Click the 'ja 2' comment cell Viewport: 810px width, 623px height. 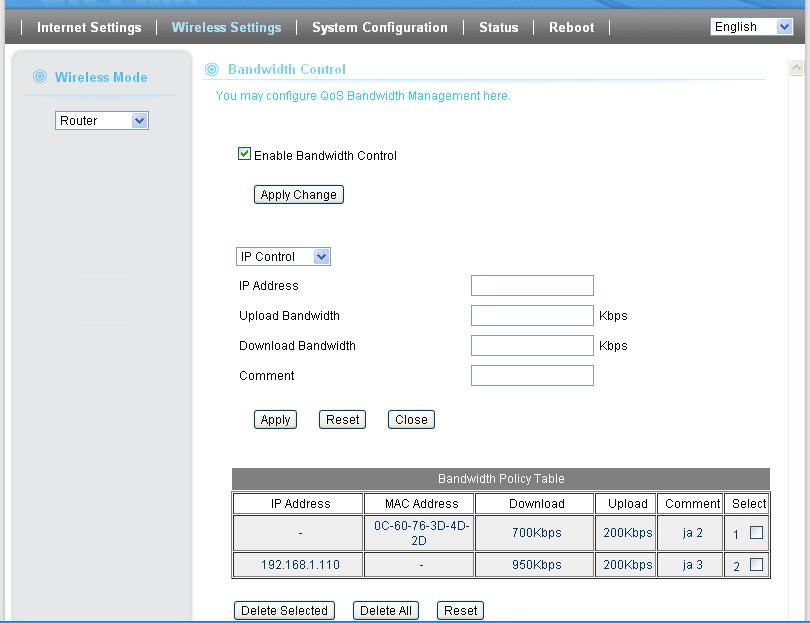[690, 533]
